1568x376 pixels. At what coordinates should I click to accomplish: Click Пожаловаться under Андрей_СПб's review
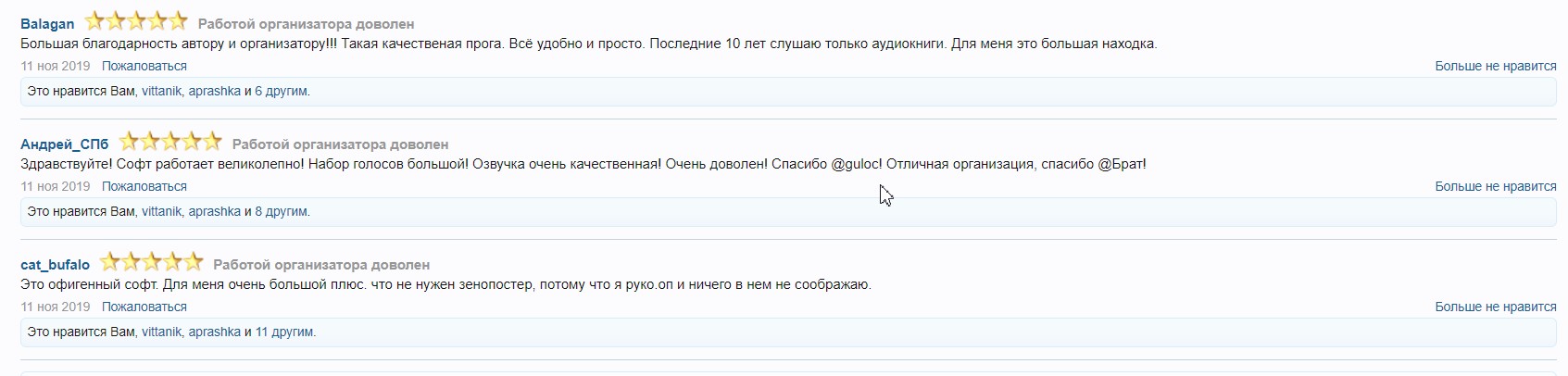point(144,186)
